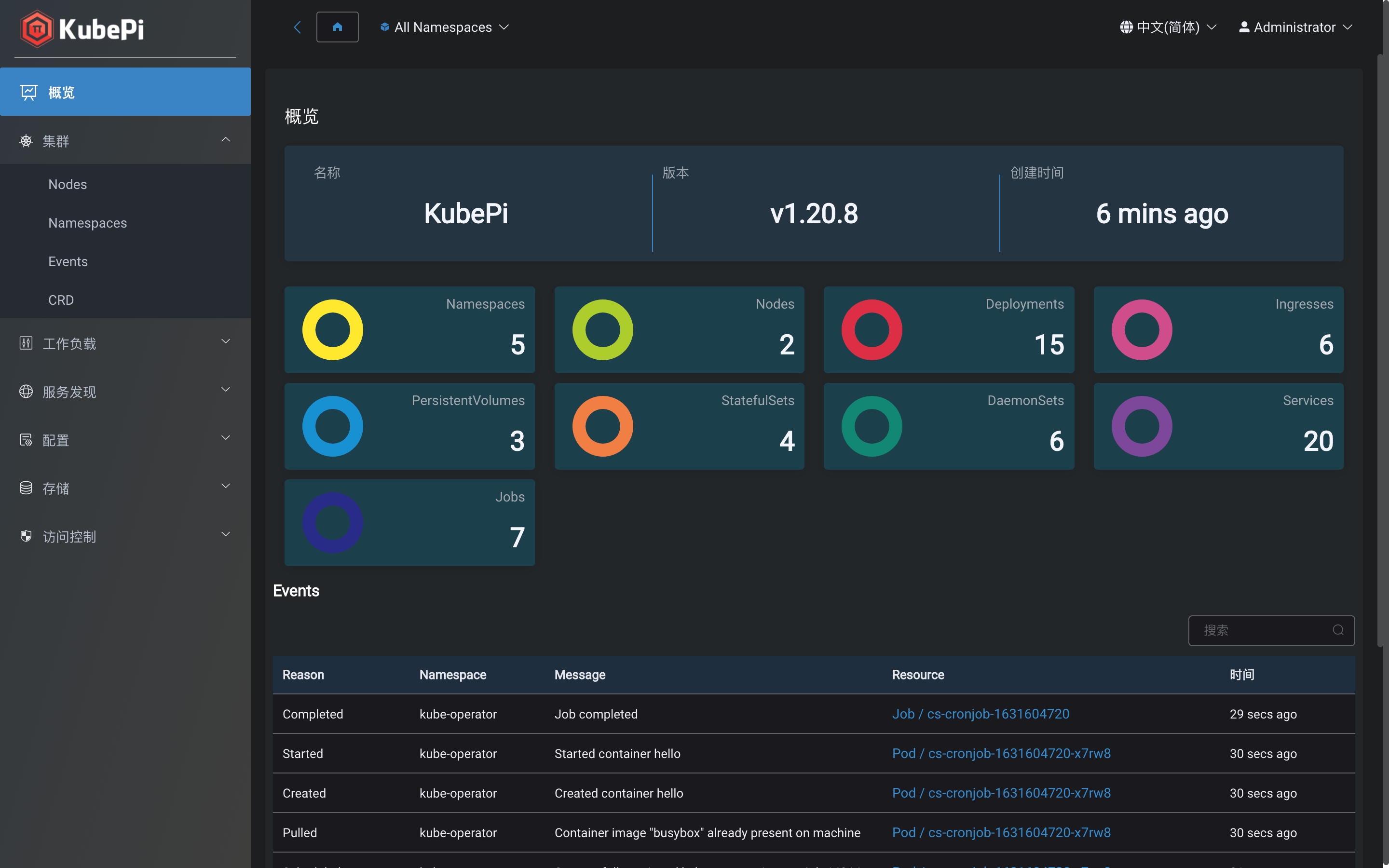Switch language via 中文(简体) dropdown

tap(1168, 27)
